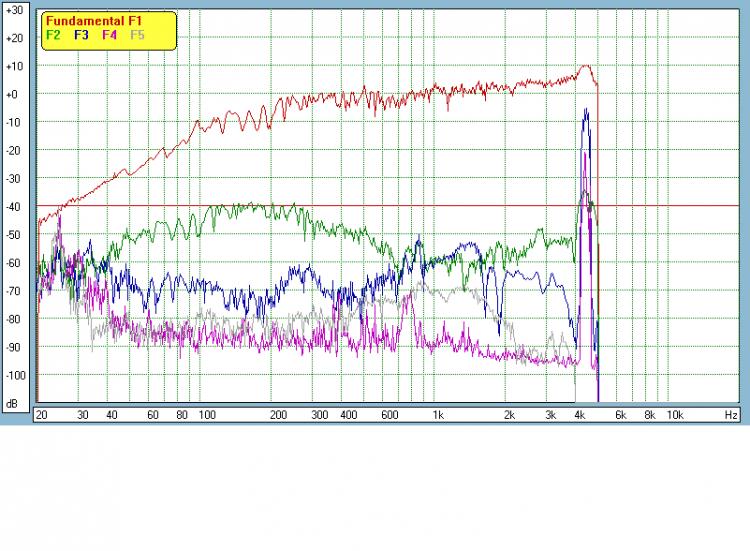750x551 pixels.
Task: Click the 1k frequency label
Action: point(438,415)
